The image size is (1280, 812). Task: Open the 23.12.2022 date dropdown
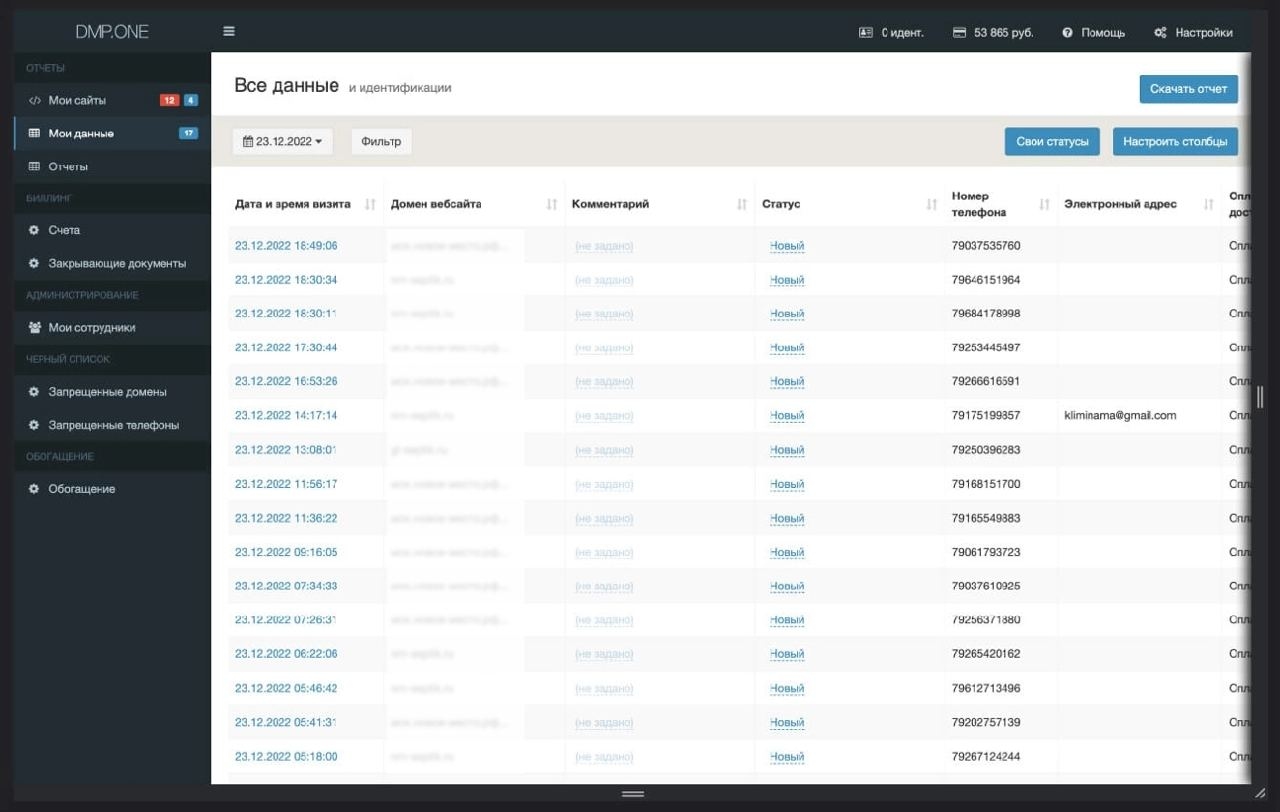[x=283, y=142]
